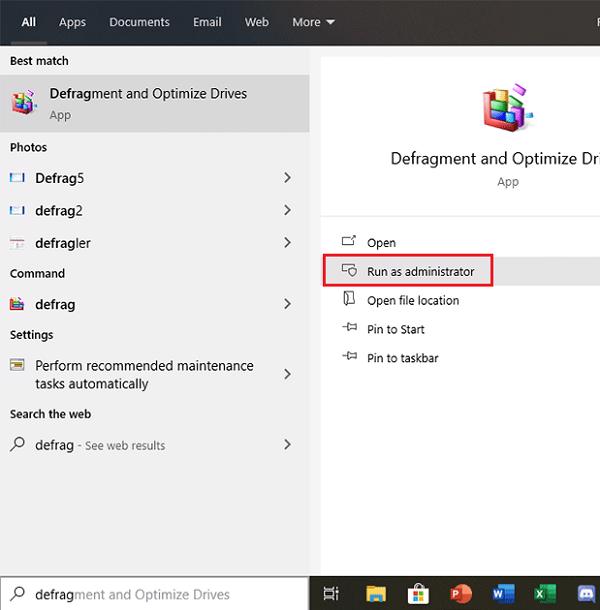Open File Explorer from the taskbar

tap(376, 594)
